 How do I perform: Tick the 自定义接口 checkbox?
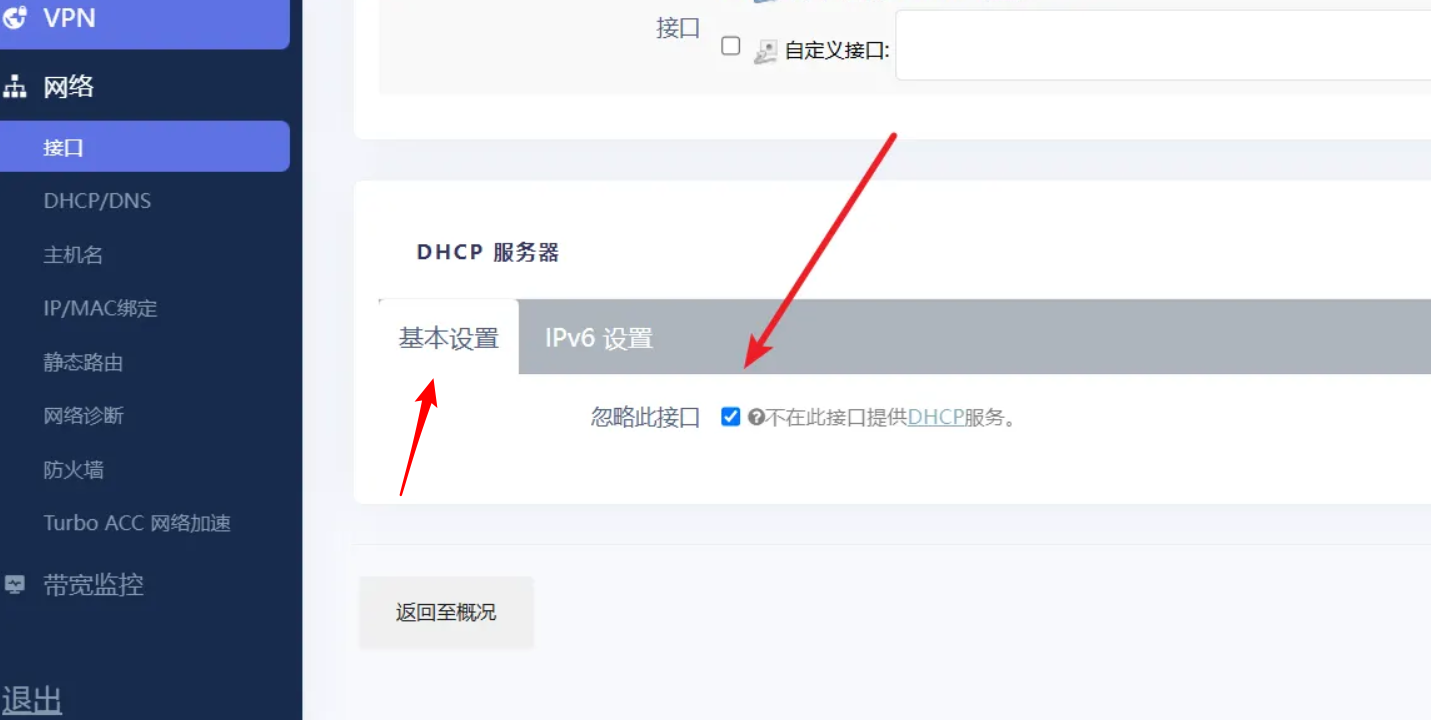pyautogui.click(x=731, y=46)
